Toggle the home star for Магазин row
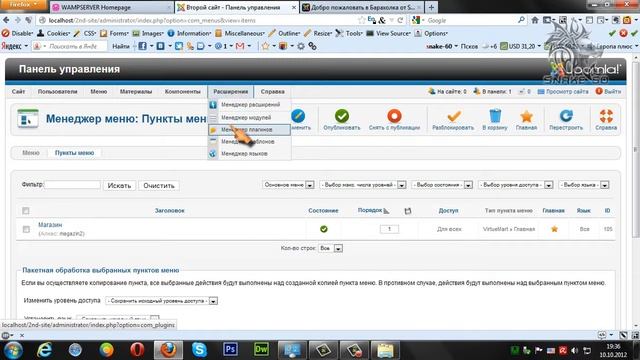Viewport: 640px width, 360px height. (554, 229)
